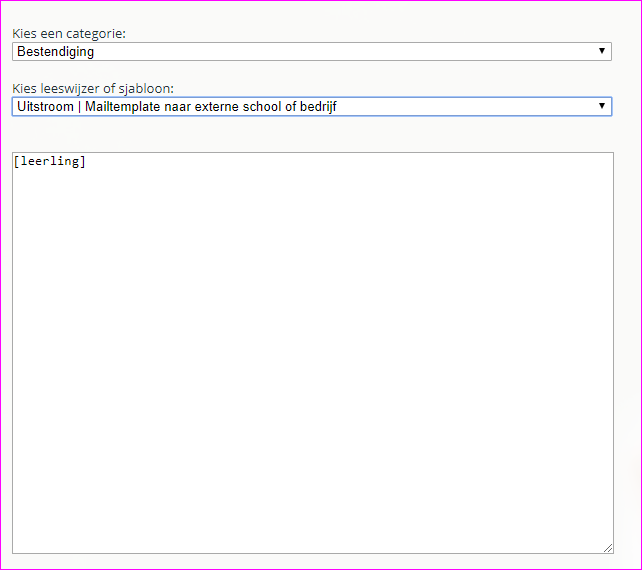This screenshot has height=570, width=642.
Task: Click the arrow on the Uitstroom template dropdown
Action: (601, 106)
